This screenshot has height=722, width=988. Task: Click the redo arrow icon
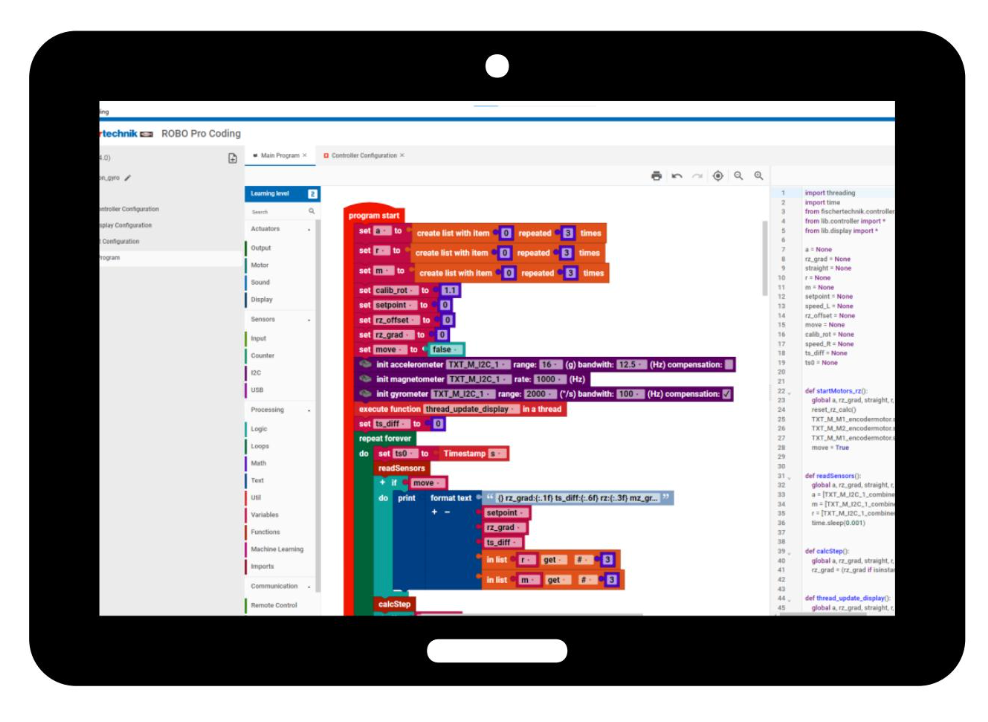[x=697, y=176]
